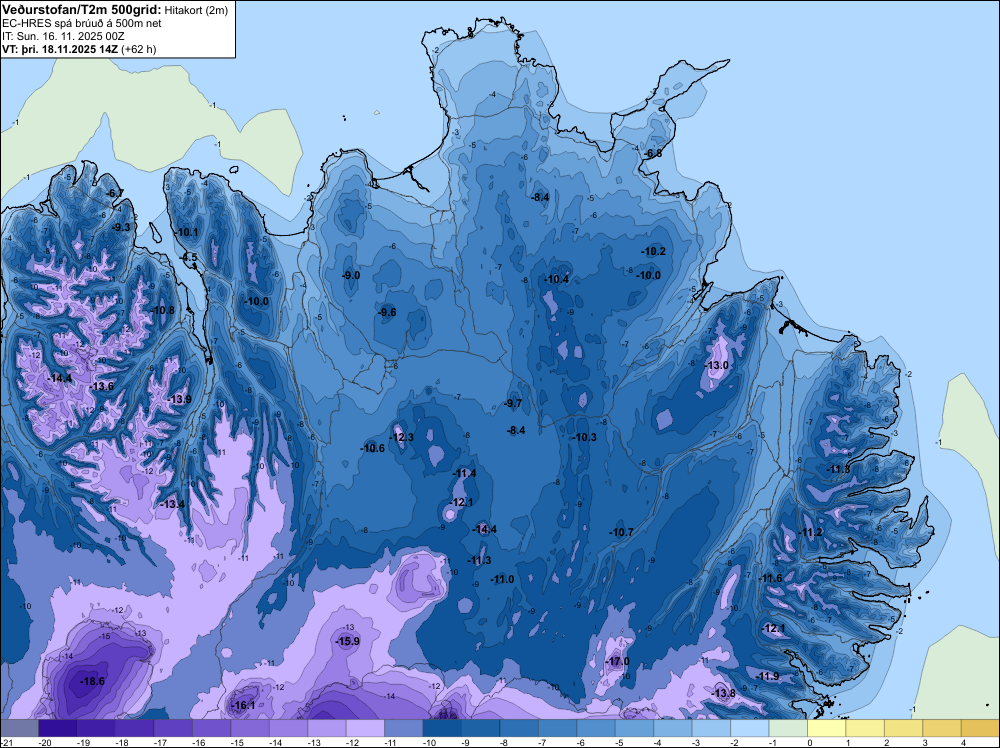Click the -10.6 temperature label

click(372, 448)
